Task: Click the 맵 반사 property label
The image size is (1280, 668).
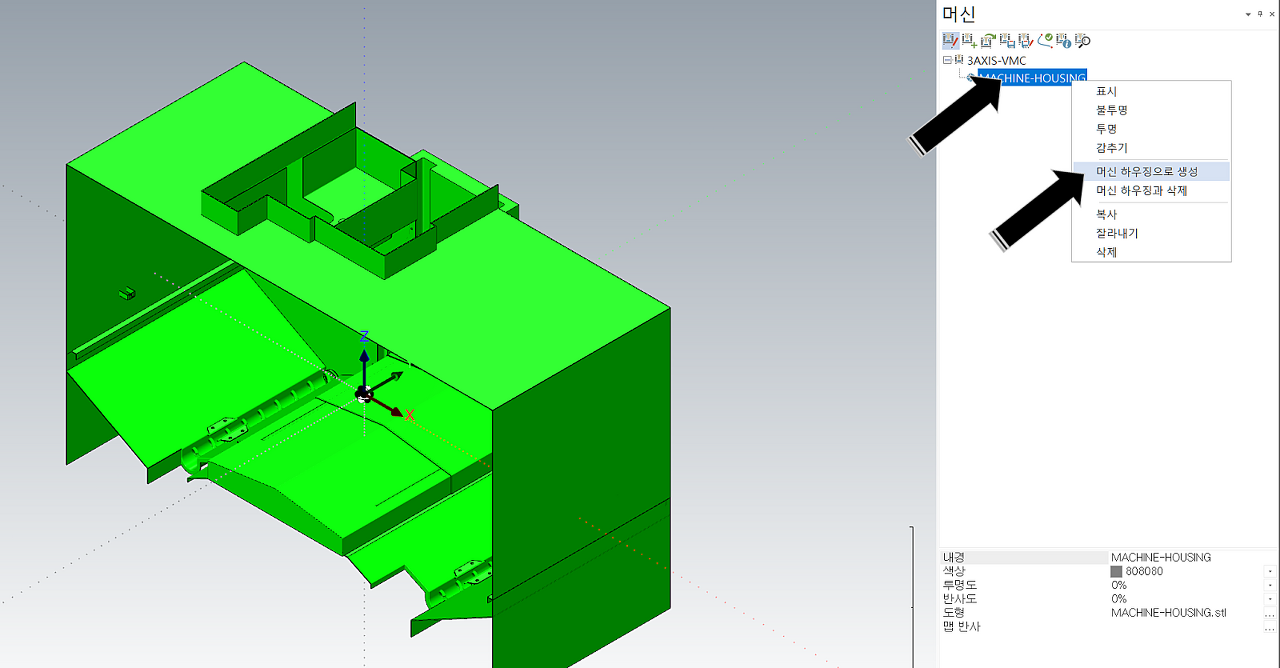Action: [x=961, y=627]
